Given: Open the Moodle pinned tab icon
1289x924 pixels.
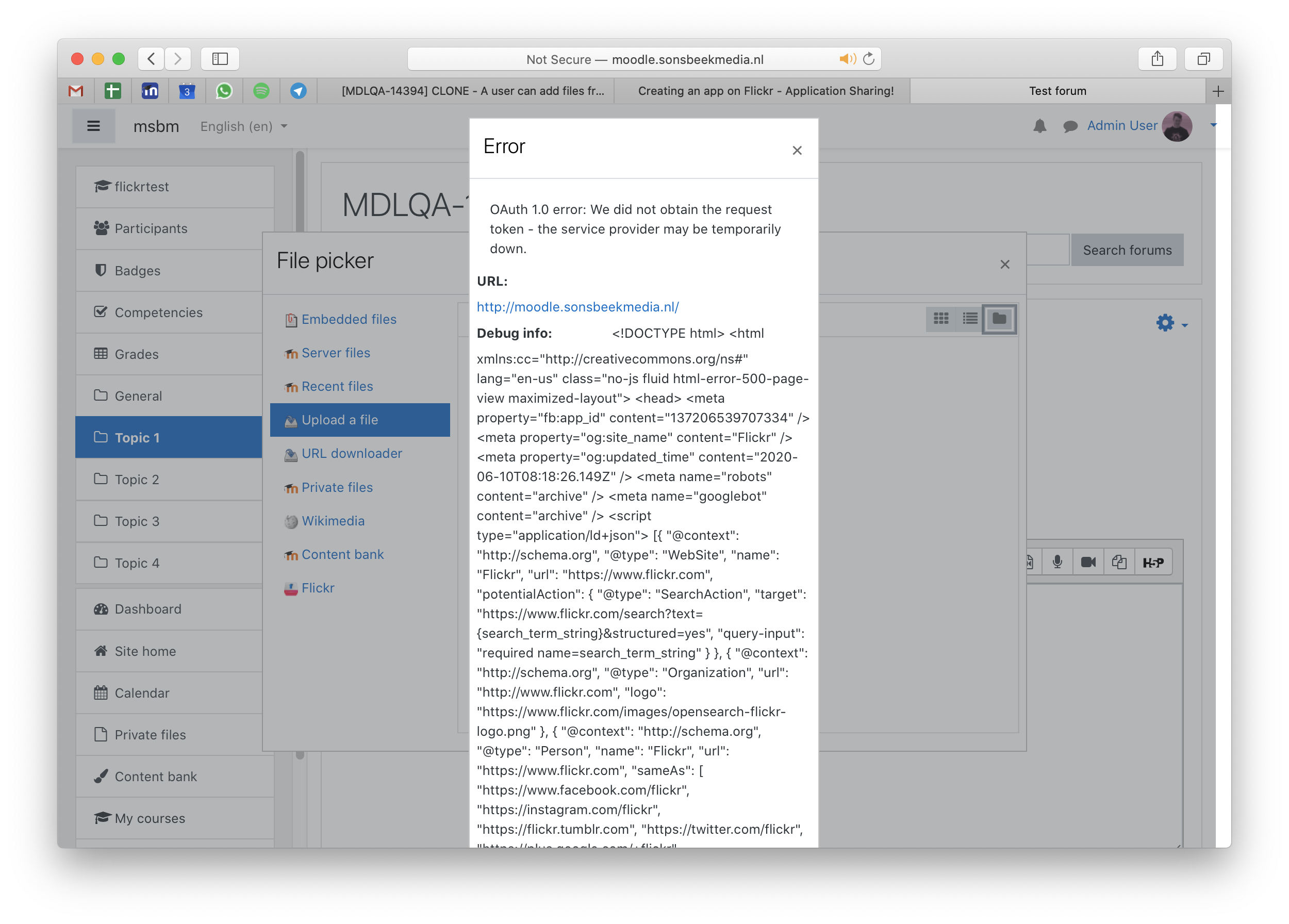Looking at the screenshot, I should coord(150,91).
